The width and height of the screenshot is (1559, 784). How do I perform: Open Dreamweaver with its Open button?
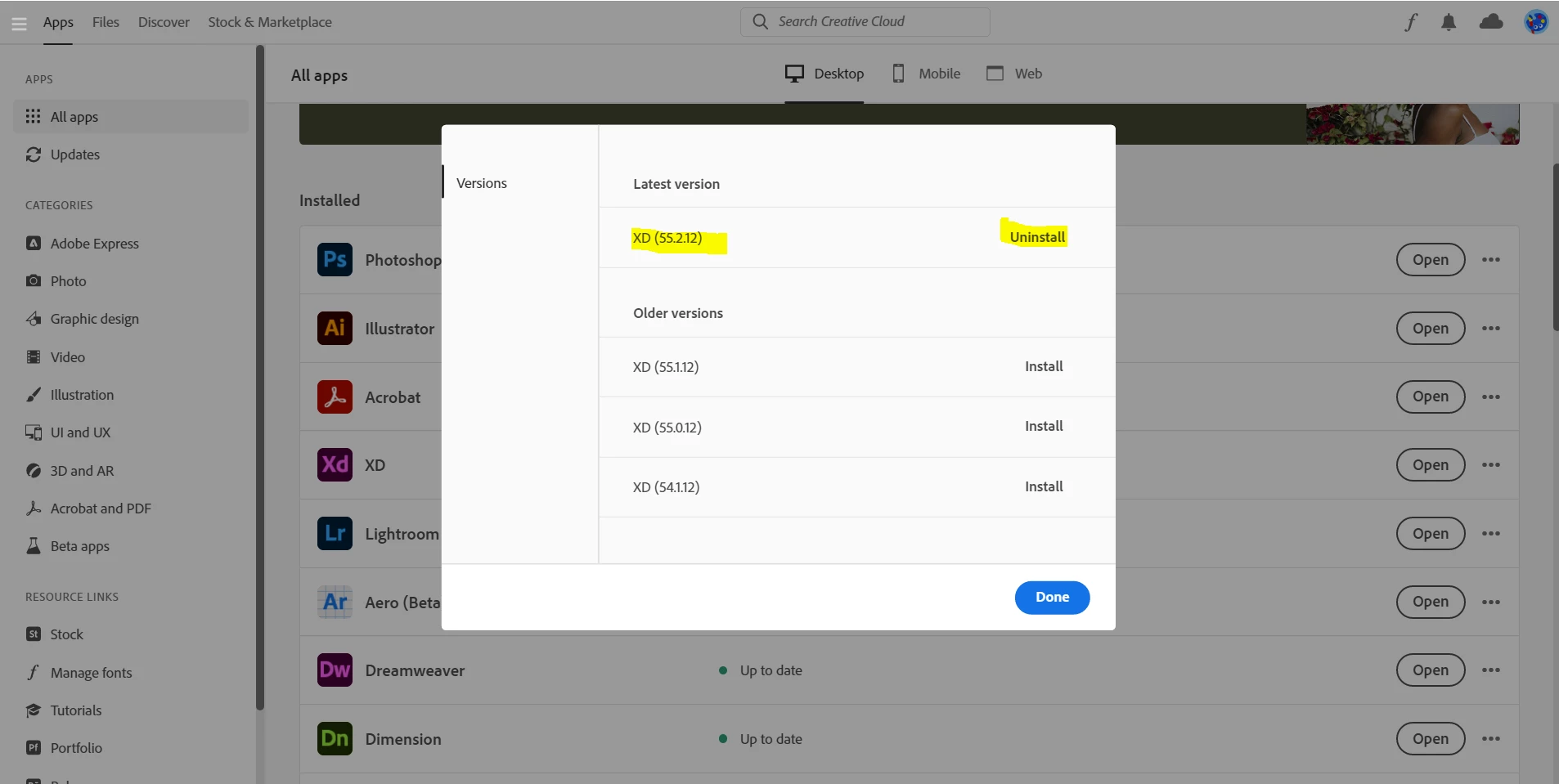point(1430,670)
